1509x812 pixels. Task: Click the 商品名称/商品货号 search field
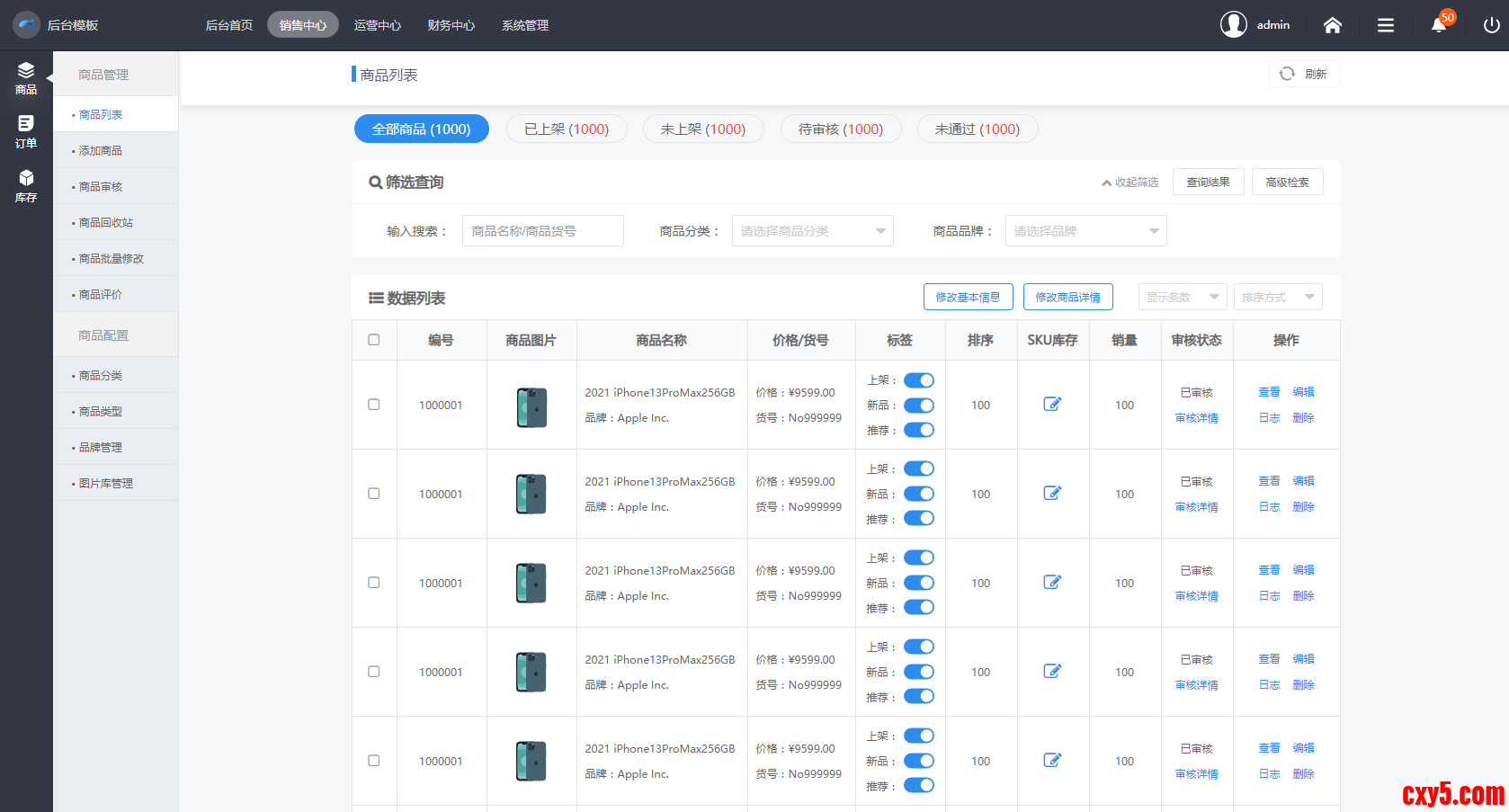[542, 231]
